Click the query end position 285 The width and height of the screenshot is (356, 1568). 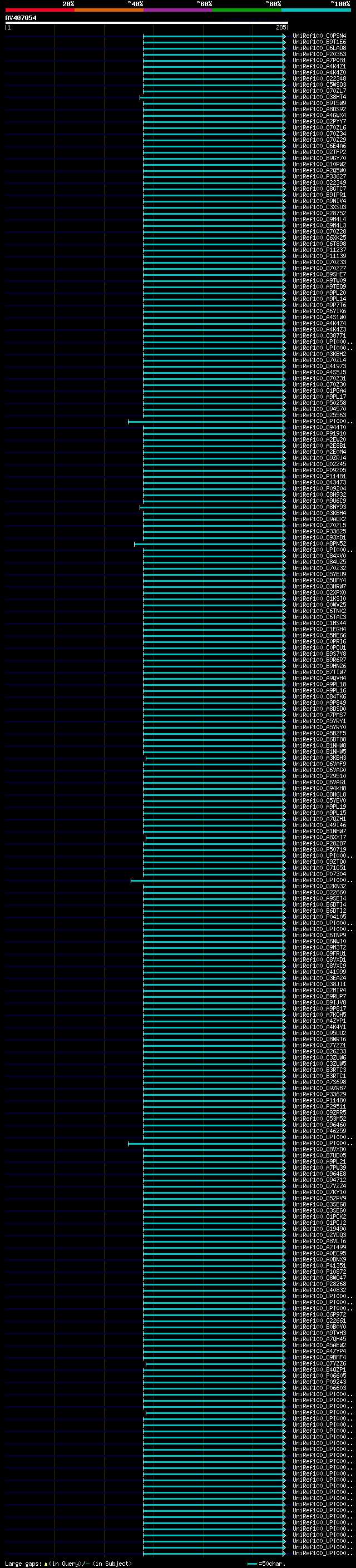(281, 27)
